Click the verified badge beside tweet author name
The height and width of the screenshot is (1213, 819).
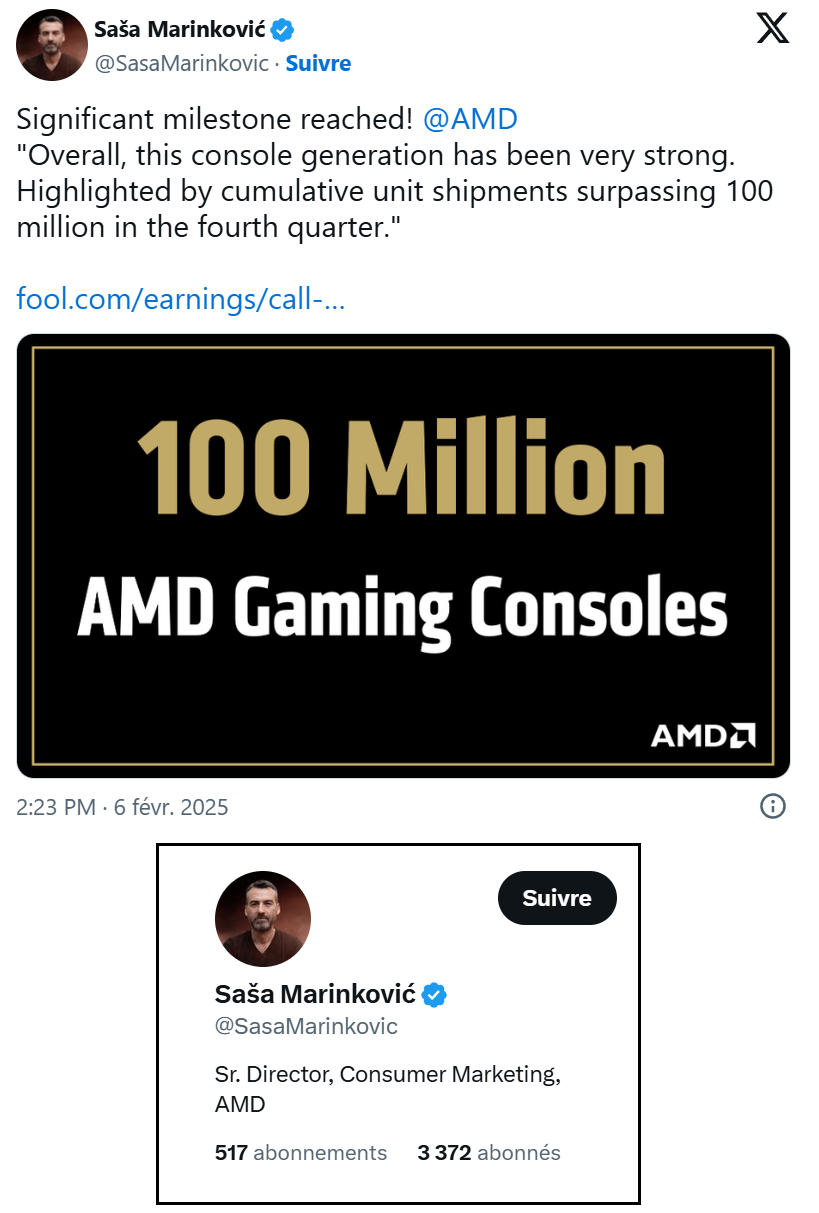coord(283,30)
